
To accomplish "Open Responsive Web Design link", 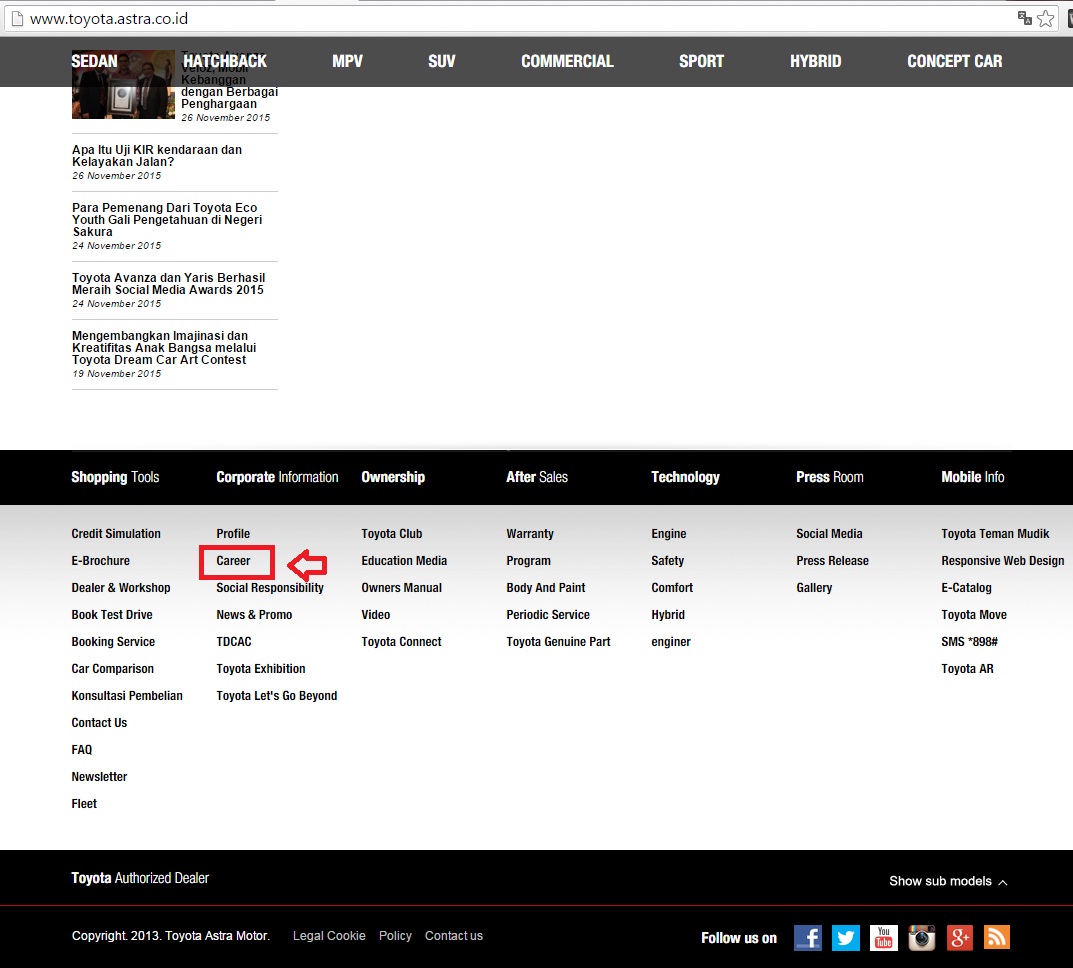I will coord(1003,560).
